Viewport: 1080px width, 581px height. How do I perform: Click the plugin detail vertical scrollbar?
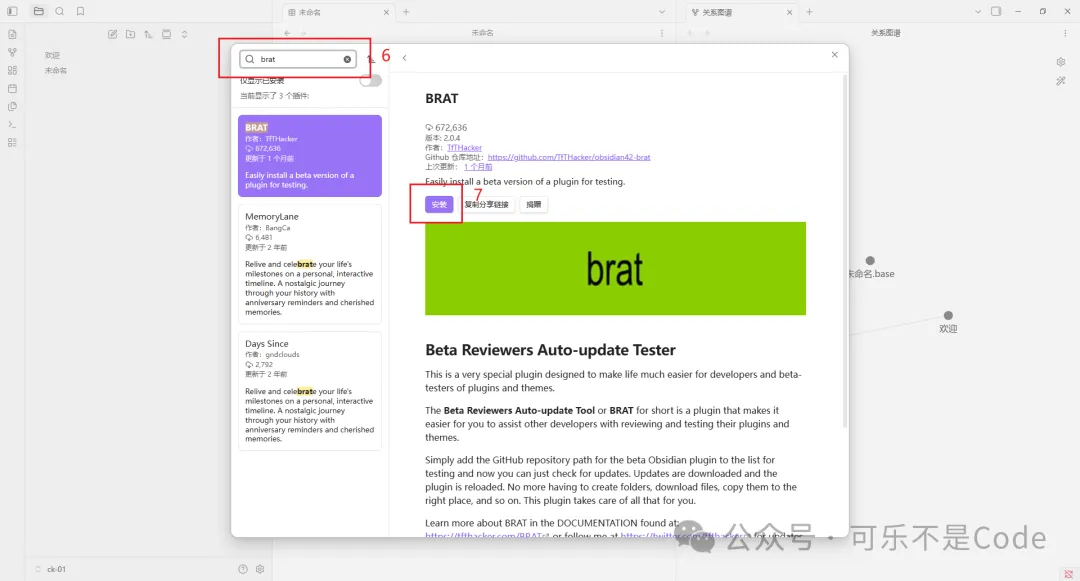(845, 251)
